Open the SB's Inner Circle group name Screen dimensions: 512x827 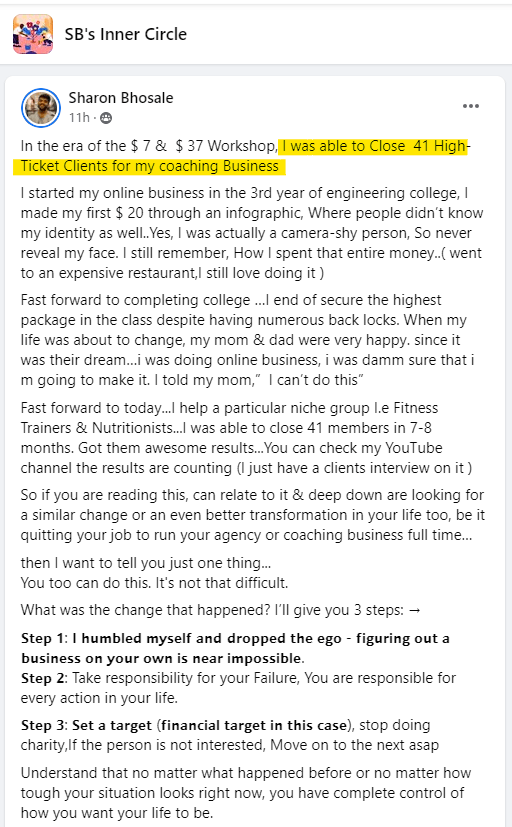[125, 34]
